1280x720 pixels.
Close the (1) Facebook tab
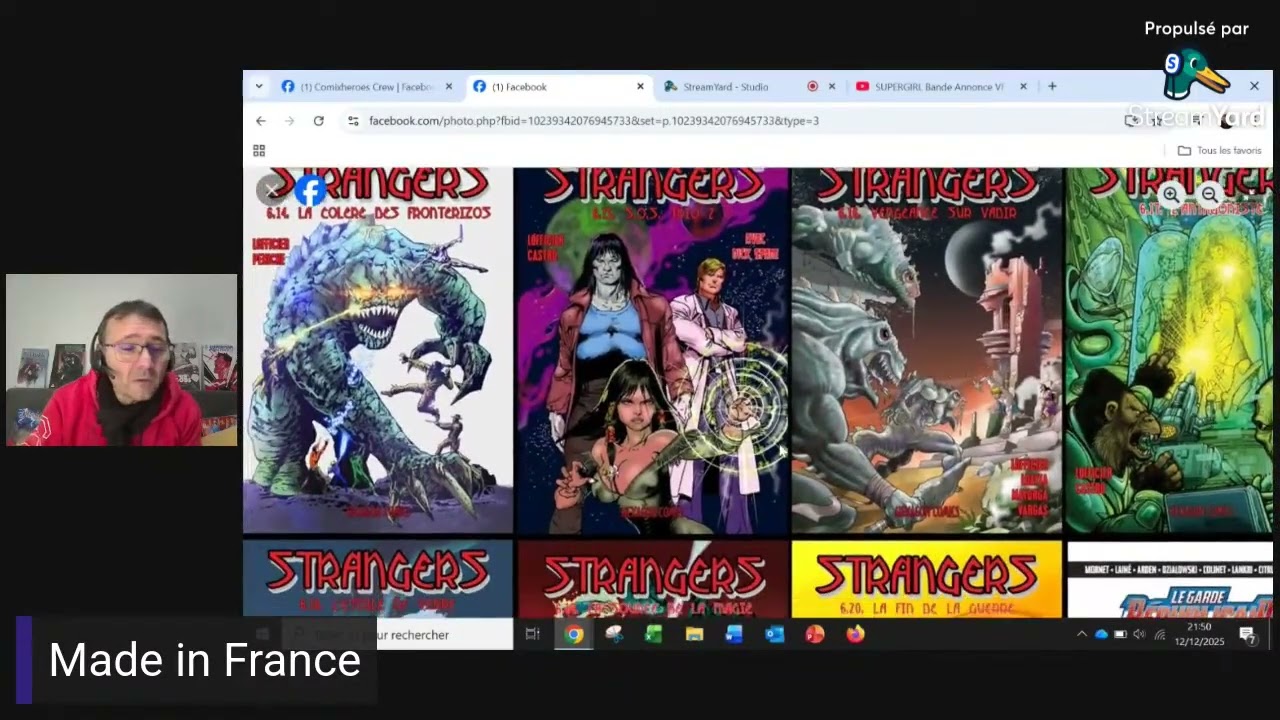[x=640, y=87]
